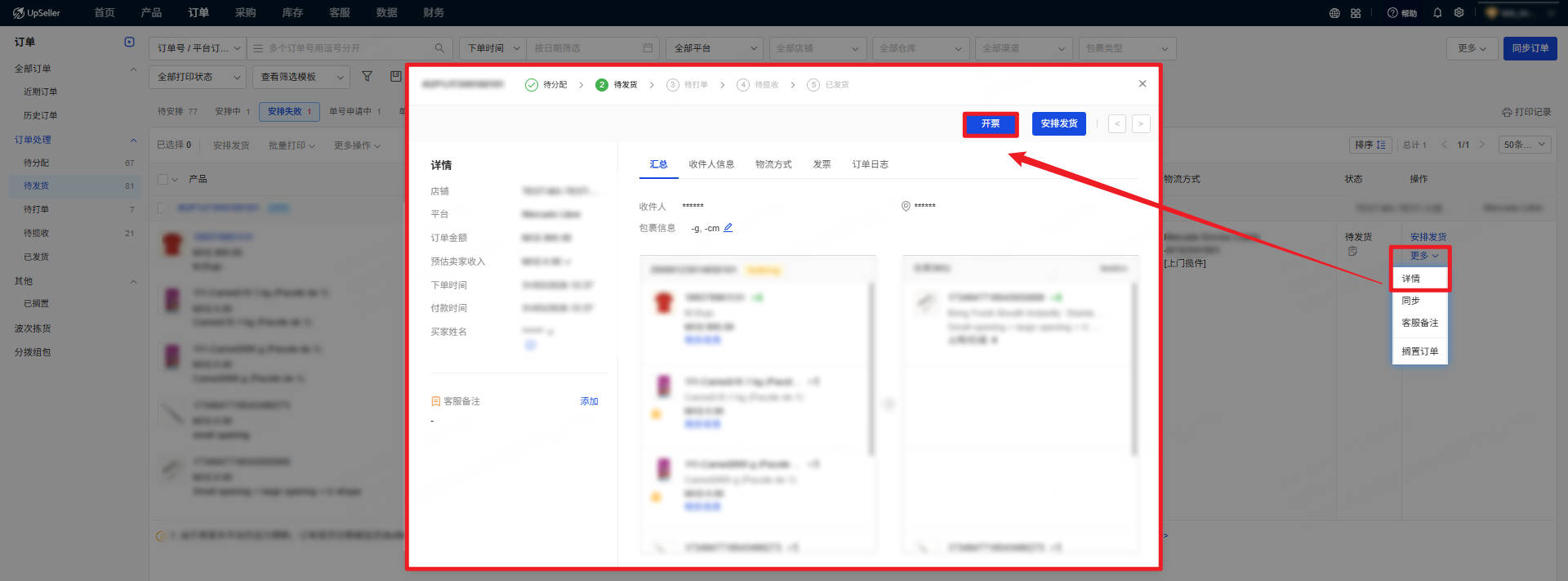Open 订单号 / 平台订单 search type dropdown
Image resolution: width=1568 pixels, height=581 pixels.
[x=198, y=48]
